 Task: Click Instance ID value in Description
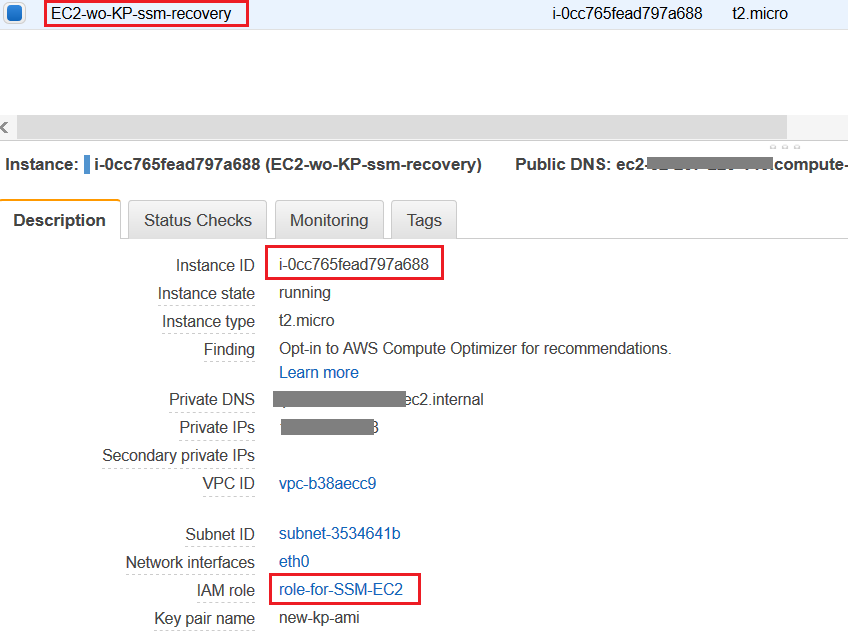[x=354, y=265]
